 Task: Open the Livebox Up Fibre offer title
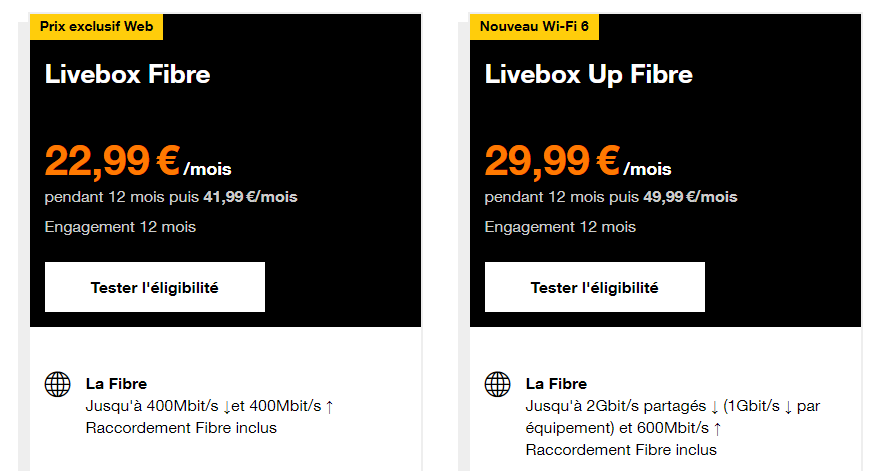(x=588, y=74)
